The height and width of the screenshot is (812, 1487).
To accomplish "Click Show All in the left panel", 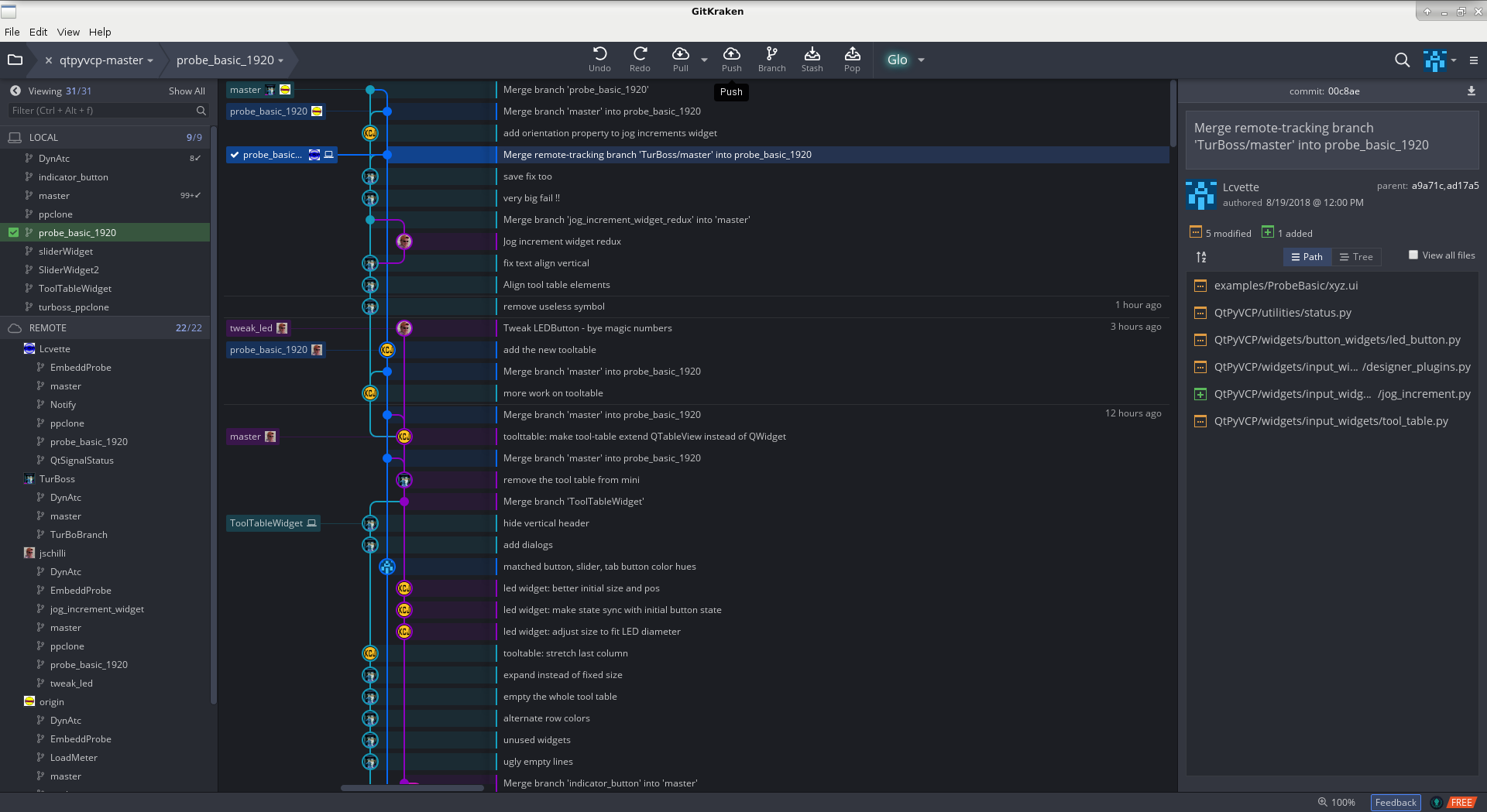I will point(187,91).
